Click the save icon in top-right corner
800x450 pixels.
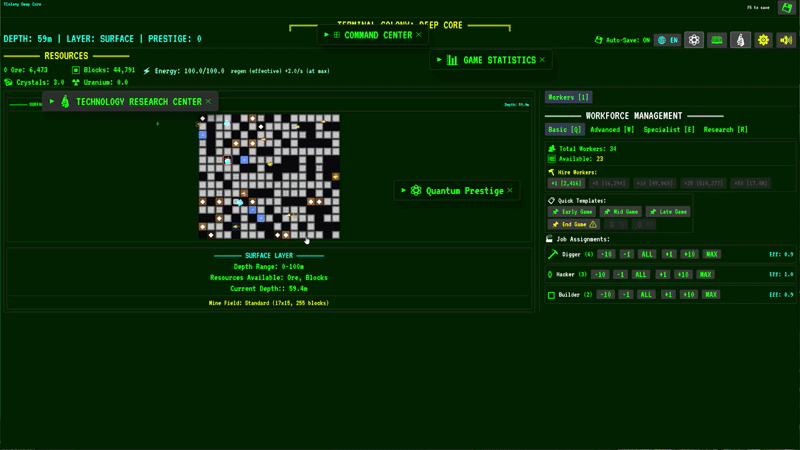coord(787,8)
